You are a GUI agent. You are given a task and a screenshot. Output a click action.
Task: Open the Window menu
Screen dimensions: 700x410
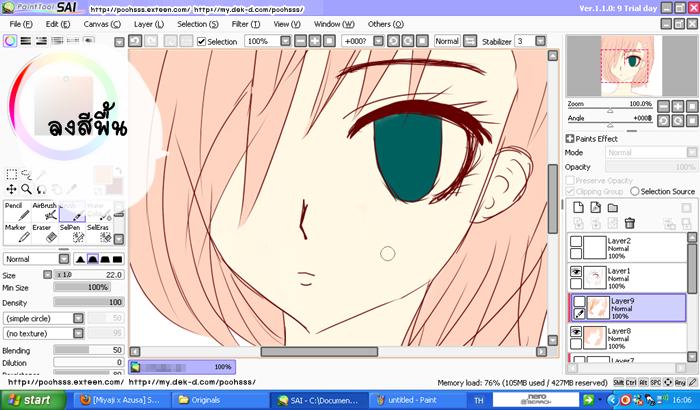click(334, 24)
